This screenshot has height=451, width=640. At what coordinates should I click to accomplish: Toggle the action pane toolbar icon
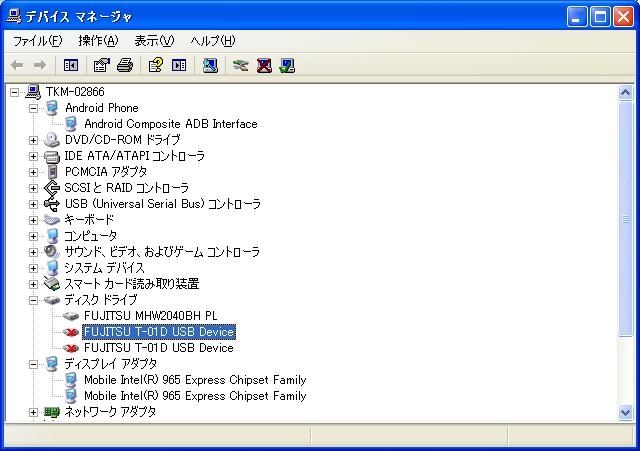[x=179, y=65]
